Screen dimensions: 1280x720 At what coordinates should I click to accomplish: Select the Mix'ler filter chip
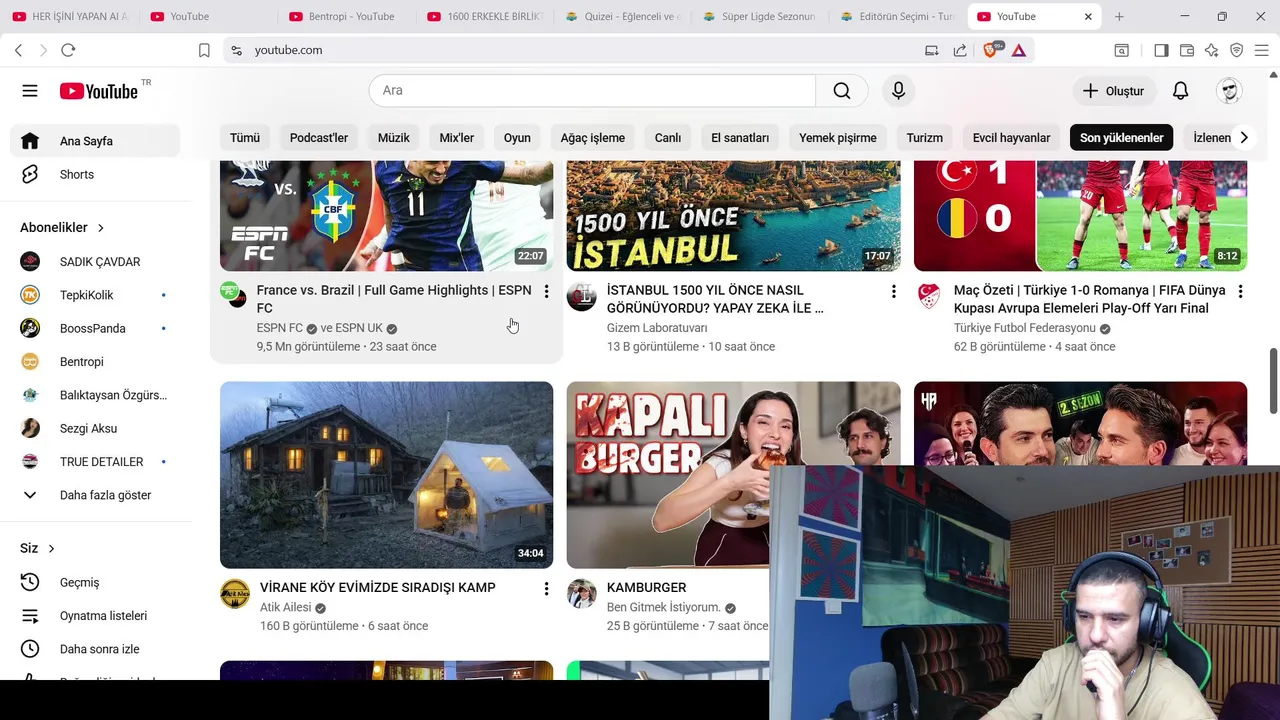pos(457,138)
